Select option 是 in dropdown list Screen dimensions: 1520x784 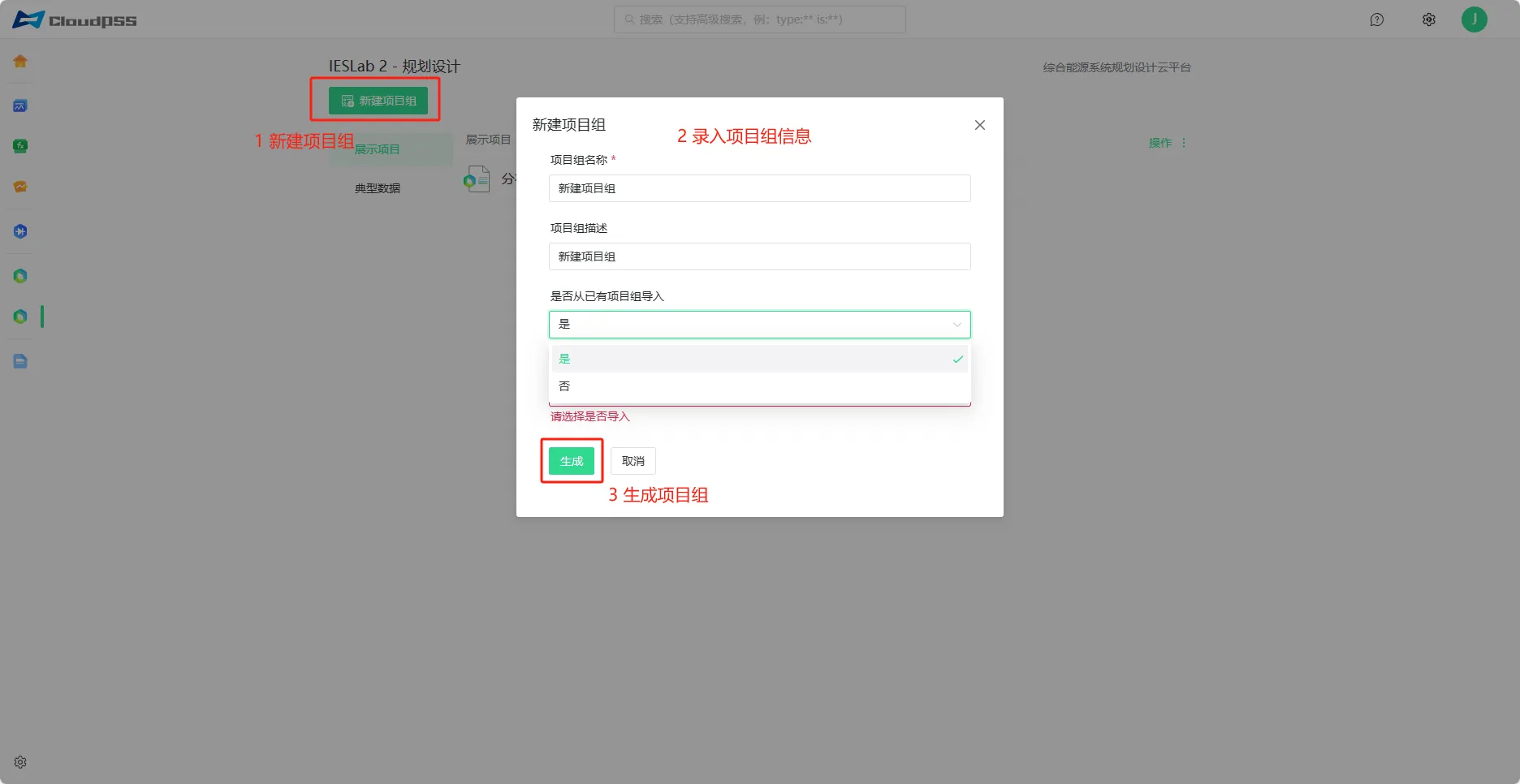(760, 359)
